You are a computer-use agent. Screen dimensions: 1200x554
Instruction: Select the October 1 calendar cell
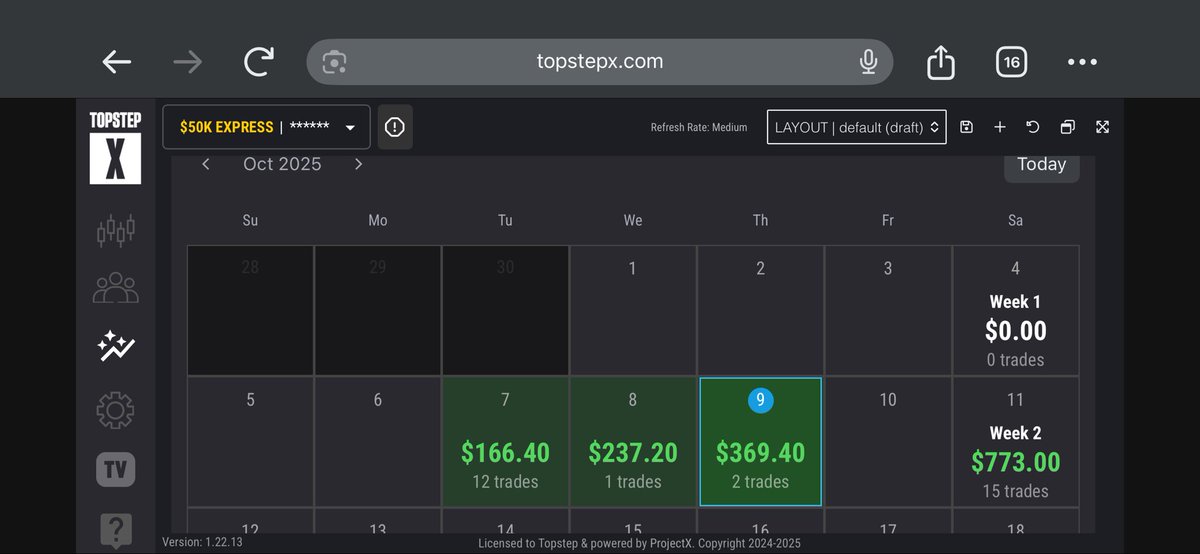pyautogui.click(x=632, y=310)
